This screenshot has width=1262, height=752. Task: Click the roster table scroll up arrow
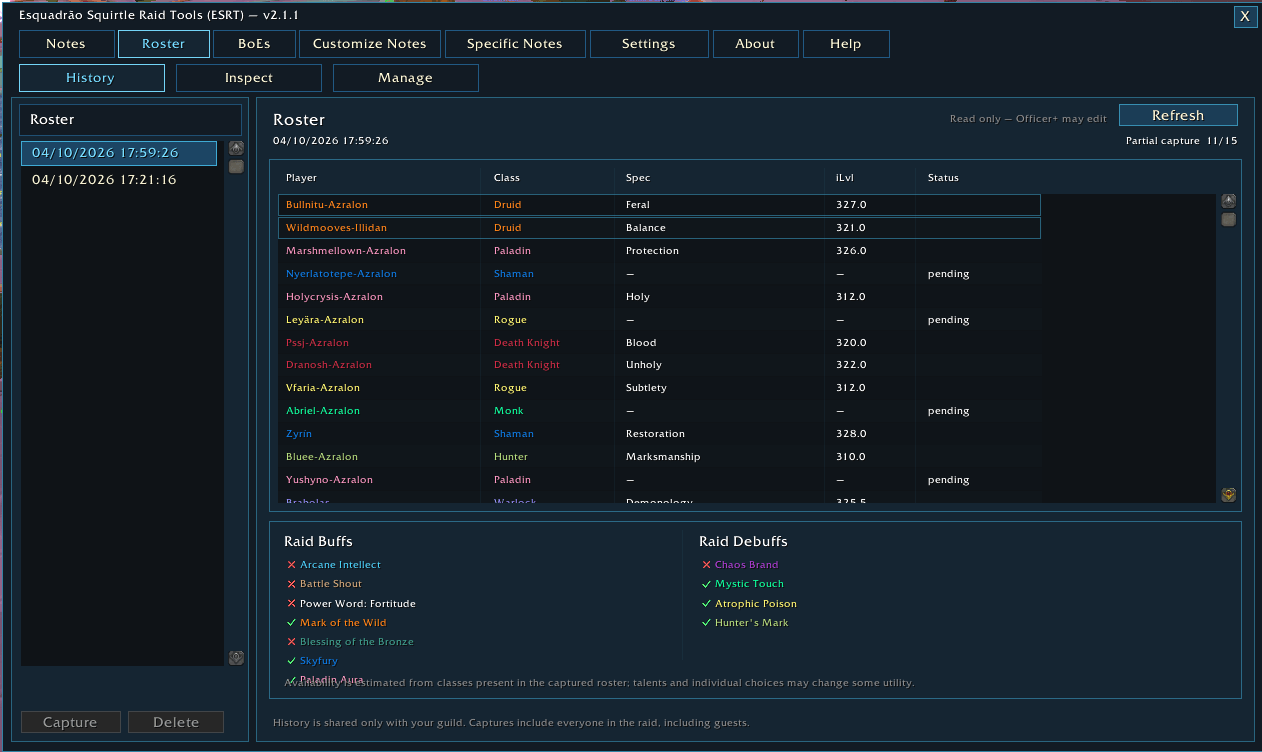[x=1229, y=201]
